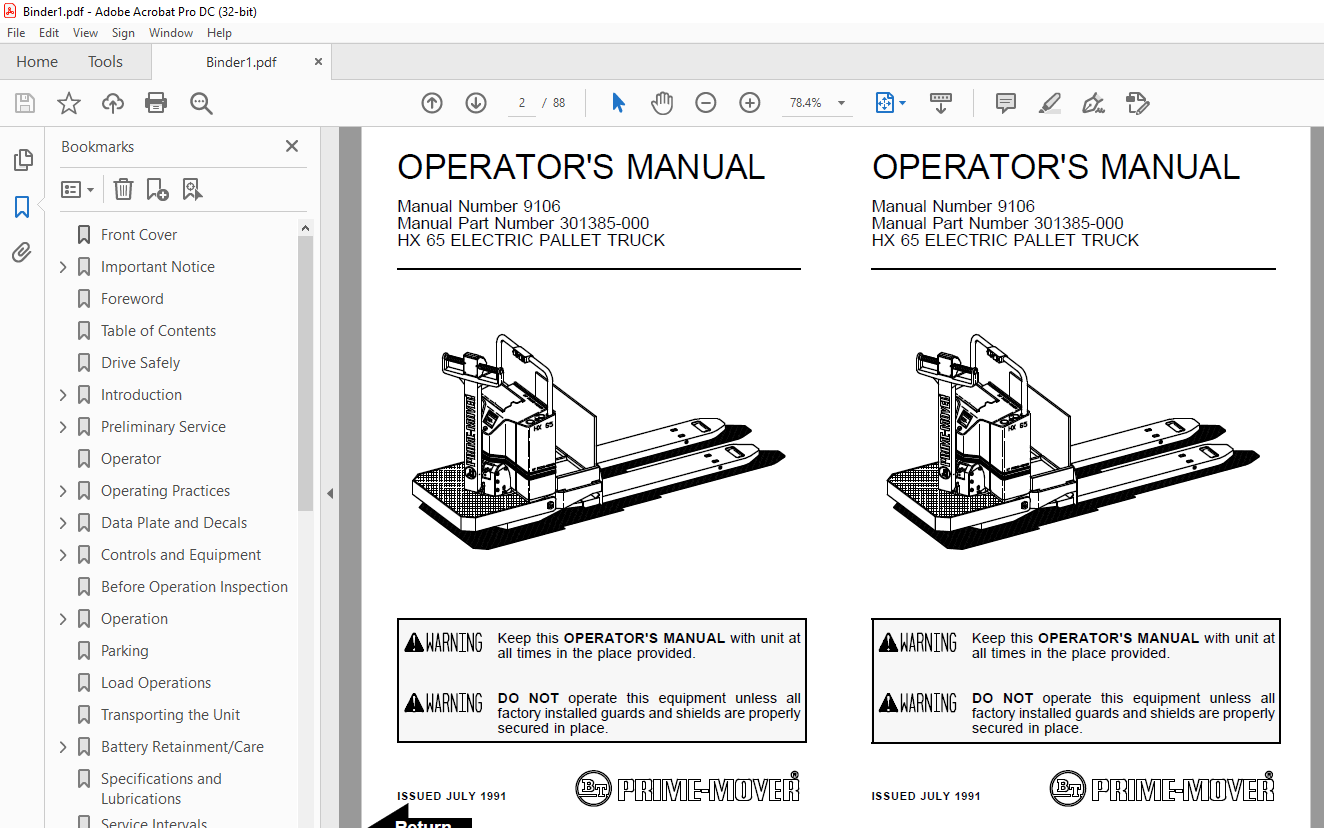Jump to Drive Safely bookmark

140,363
